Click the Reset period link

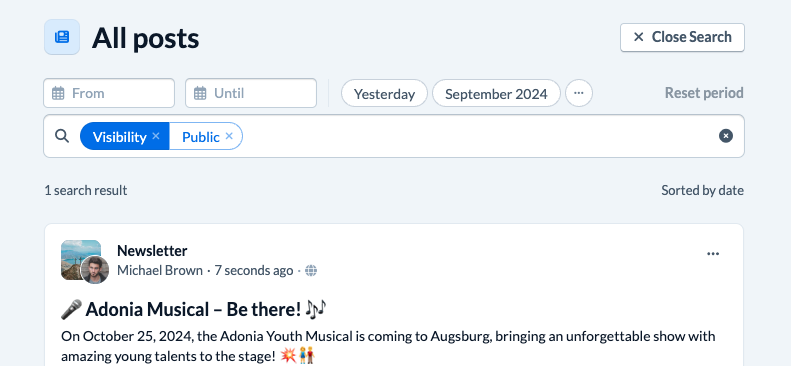(704, 93)
